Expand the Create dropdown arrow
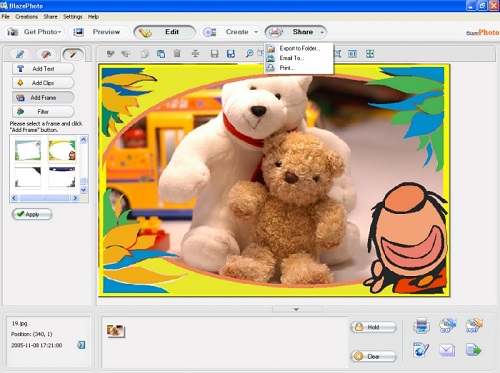This screenshot has height=373, width=500. click(x=256, y=32)
